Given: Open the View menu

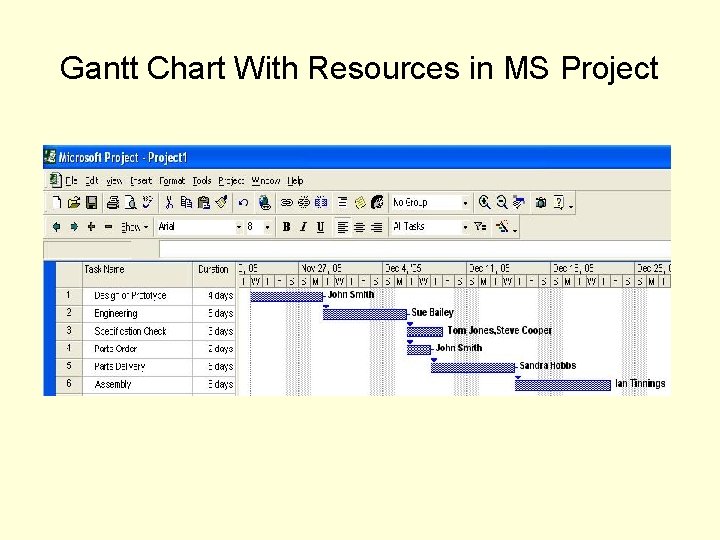Looking at the screenshot, I should 114,181.
